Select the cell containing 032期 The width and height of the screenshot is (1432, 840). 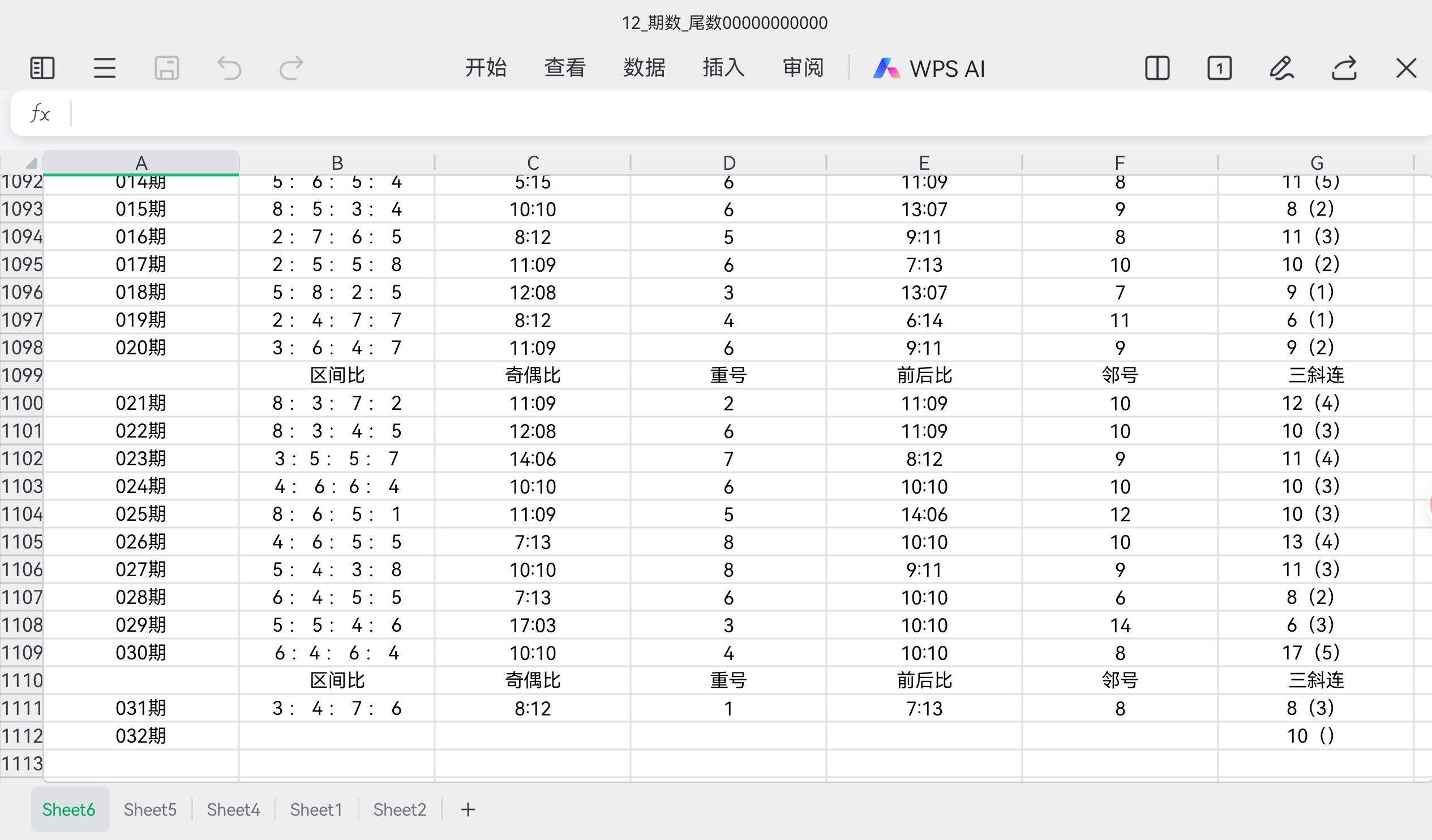point(141,736)
